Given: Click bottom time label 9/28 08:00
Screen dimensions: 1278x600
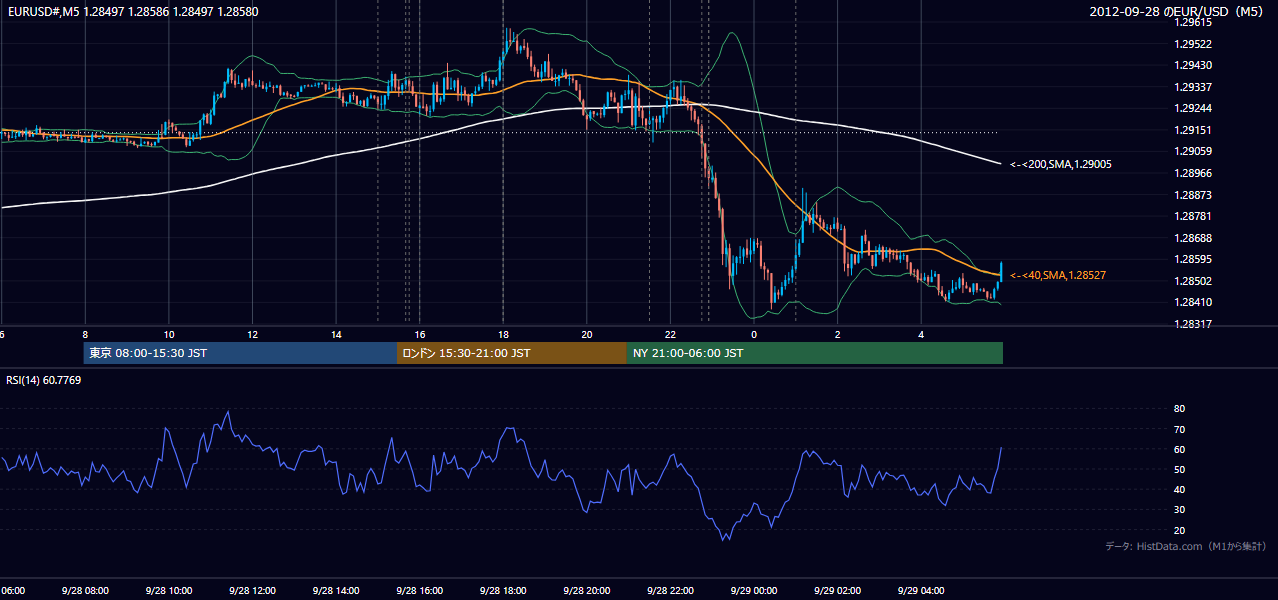Looking at the screenshot, I should [84, 591].
